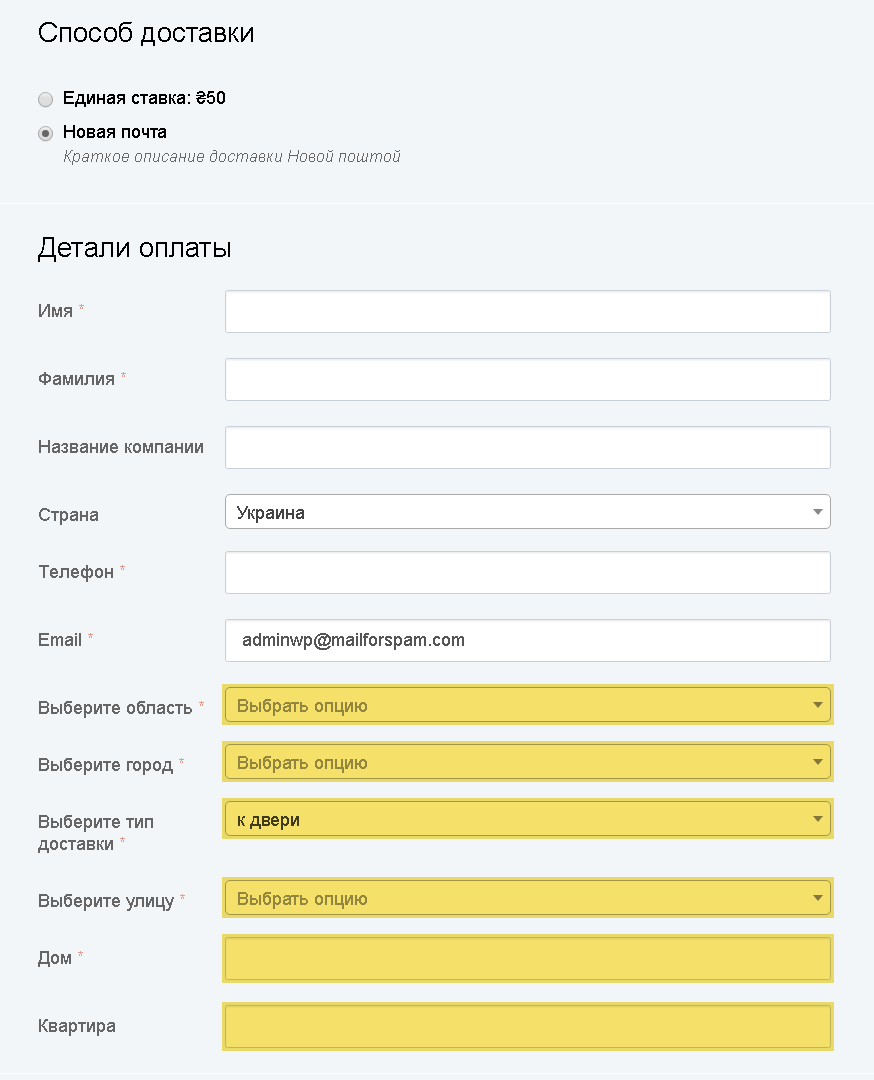Expand the Выберите улицу dropdown

point(528,897)
